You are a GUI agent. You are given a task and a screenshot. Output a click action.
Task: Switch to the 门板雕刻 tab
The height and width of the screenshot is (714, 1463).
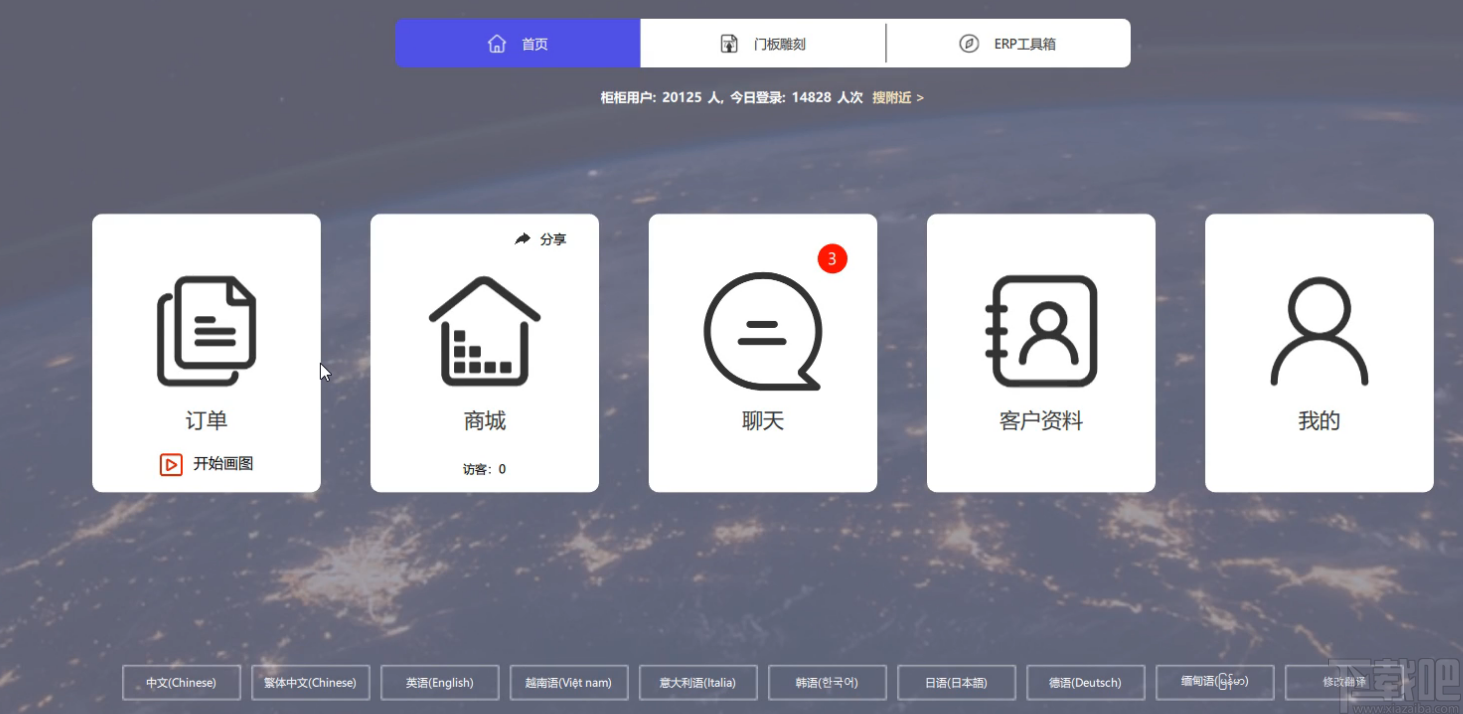tap(763, 44)
